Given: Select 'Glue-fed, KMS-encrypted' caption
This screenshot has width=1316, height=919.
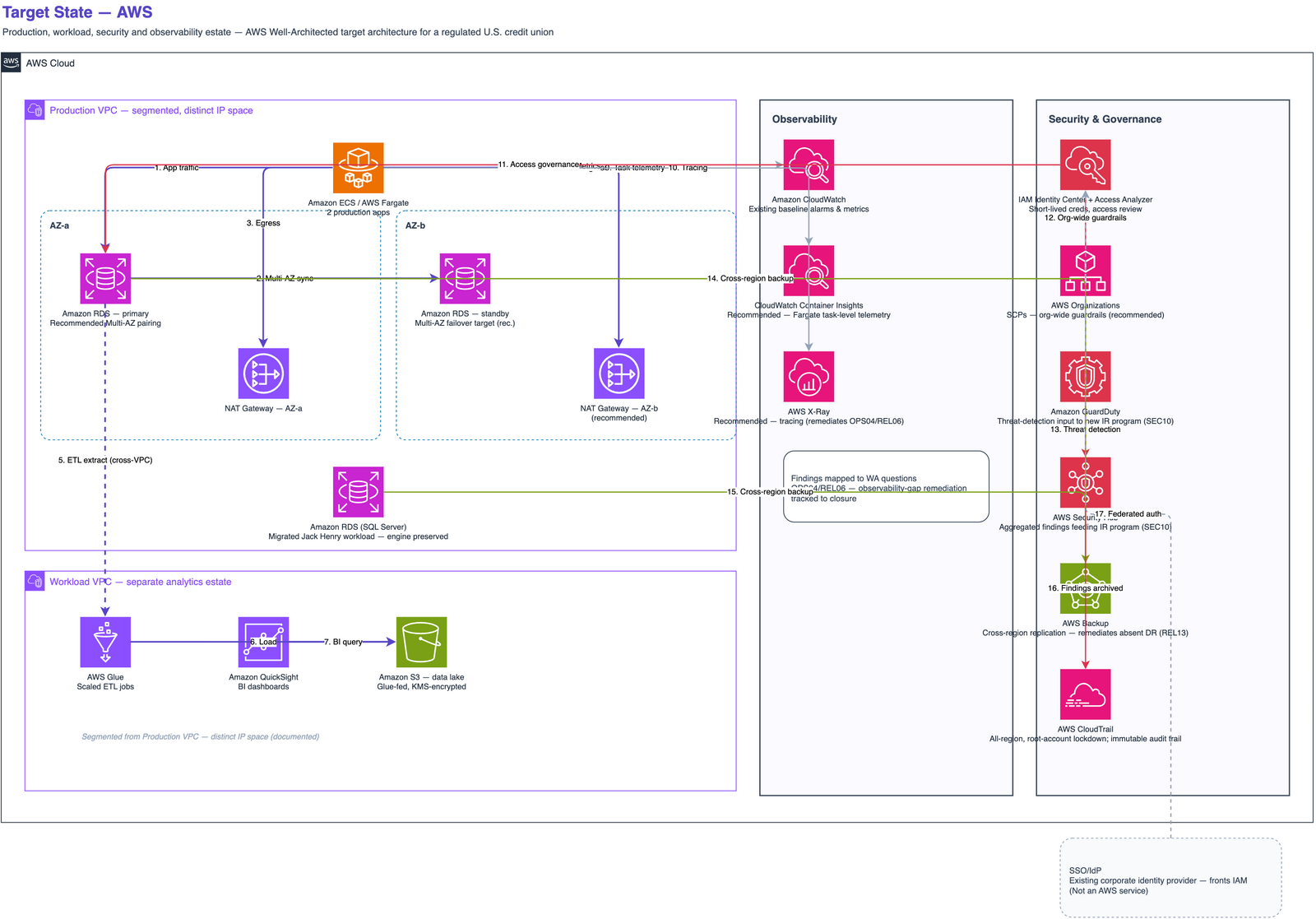Looking at the screenshot, I should pos(421,687).
